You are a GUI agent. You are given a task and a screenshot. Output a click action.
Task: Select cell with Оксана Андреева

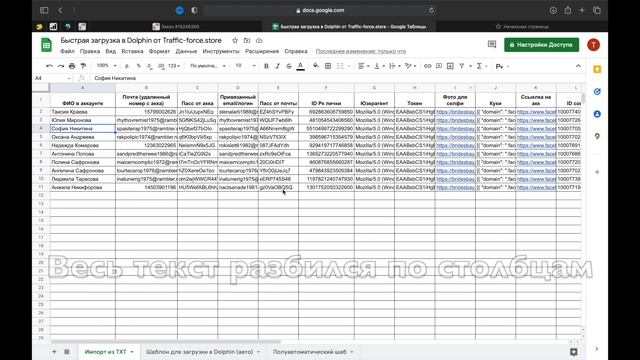pyautogui.click(x=82, y=137)
